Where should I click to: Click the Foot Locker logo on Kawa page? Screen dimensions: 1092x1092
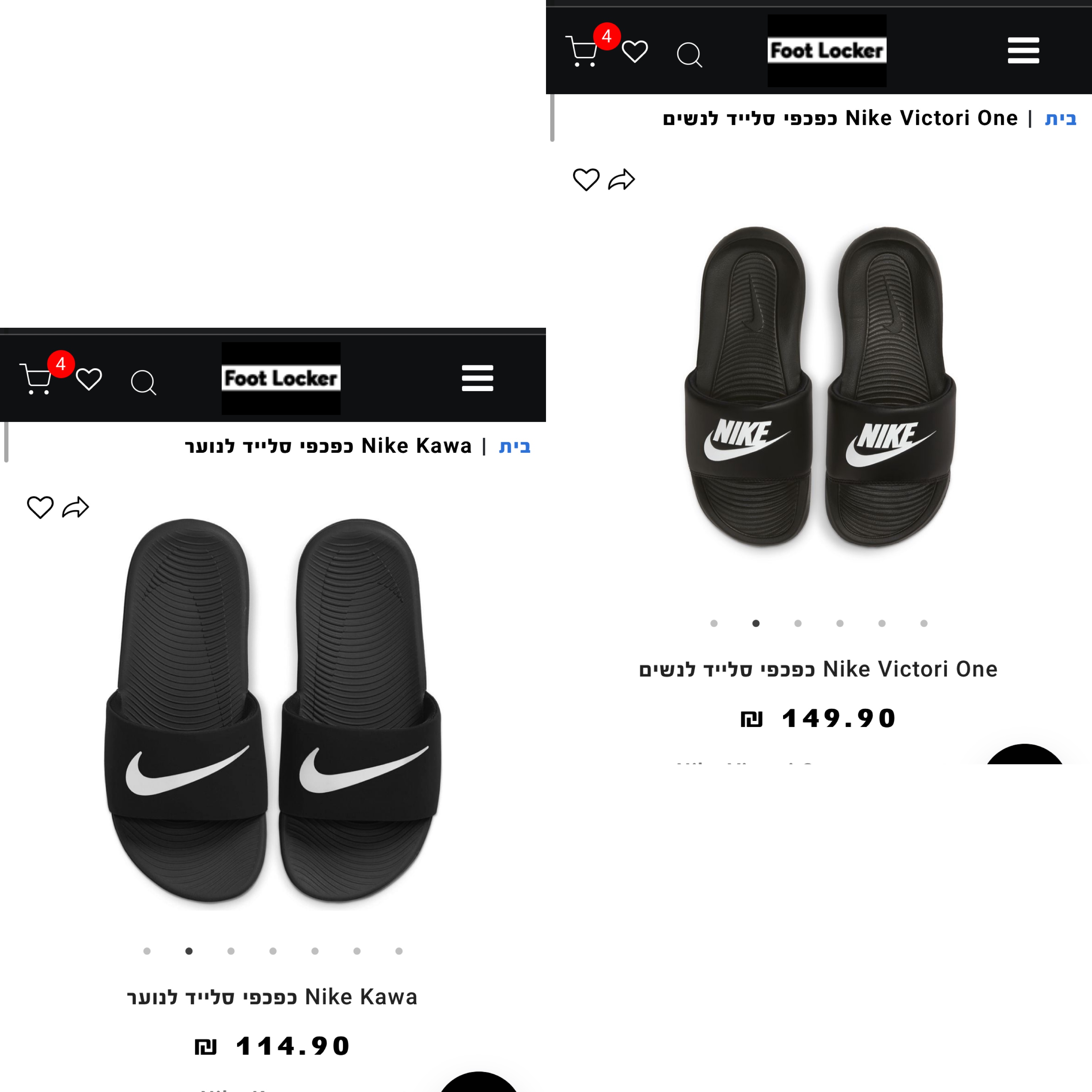[281, 378]
